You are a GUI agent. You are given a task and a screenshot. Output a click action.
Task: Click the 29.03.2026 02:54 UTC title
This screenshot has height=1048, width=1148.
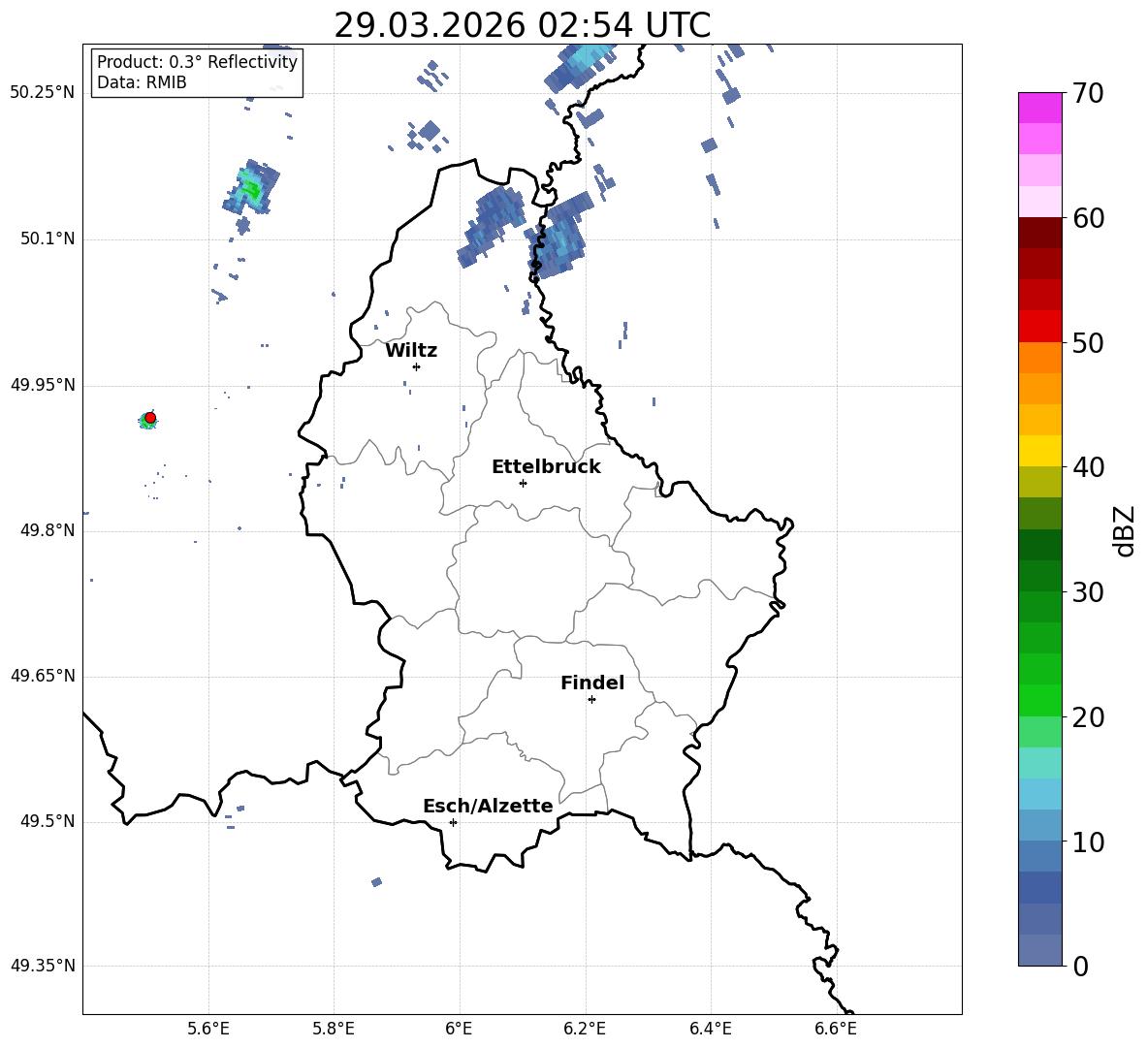point(522,25)
